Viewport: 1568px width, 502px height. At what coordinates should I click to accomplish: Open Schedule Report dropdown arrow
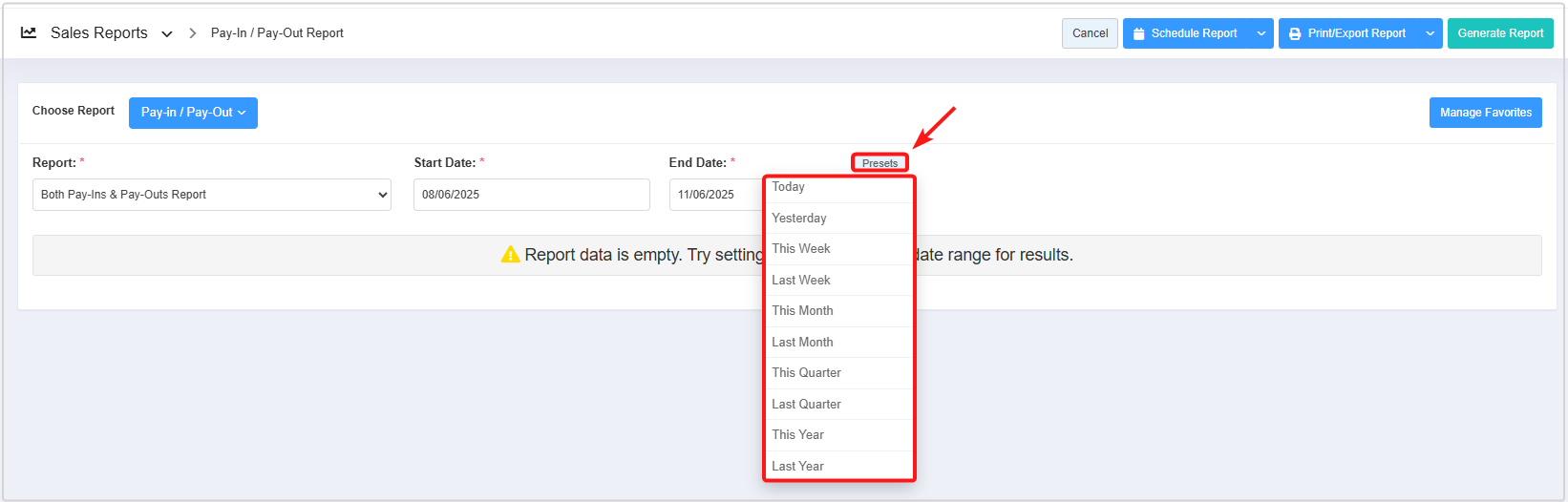[x=1261, y=33]
